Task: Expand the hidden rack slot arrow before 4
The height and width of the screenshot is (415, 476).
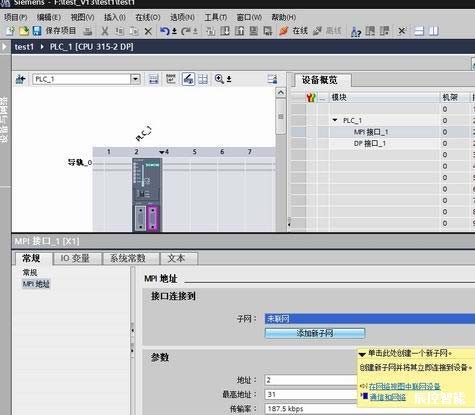Action: click(162, 152)
